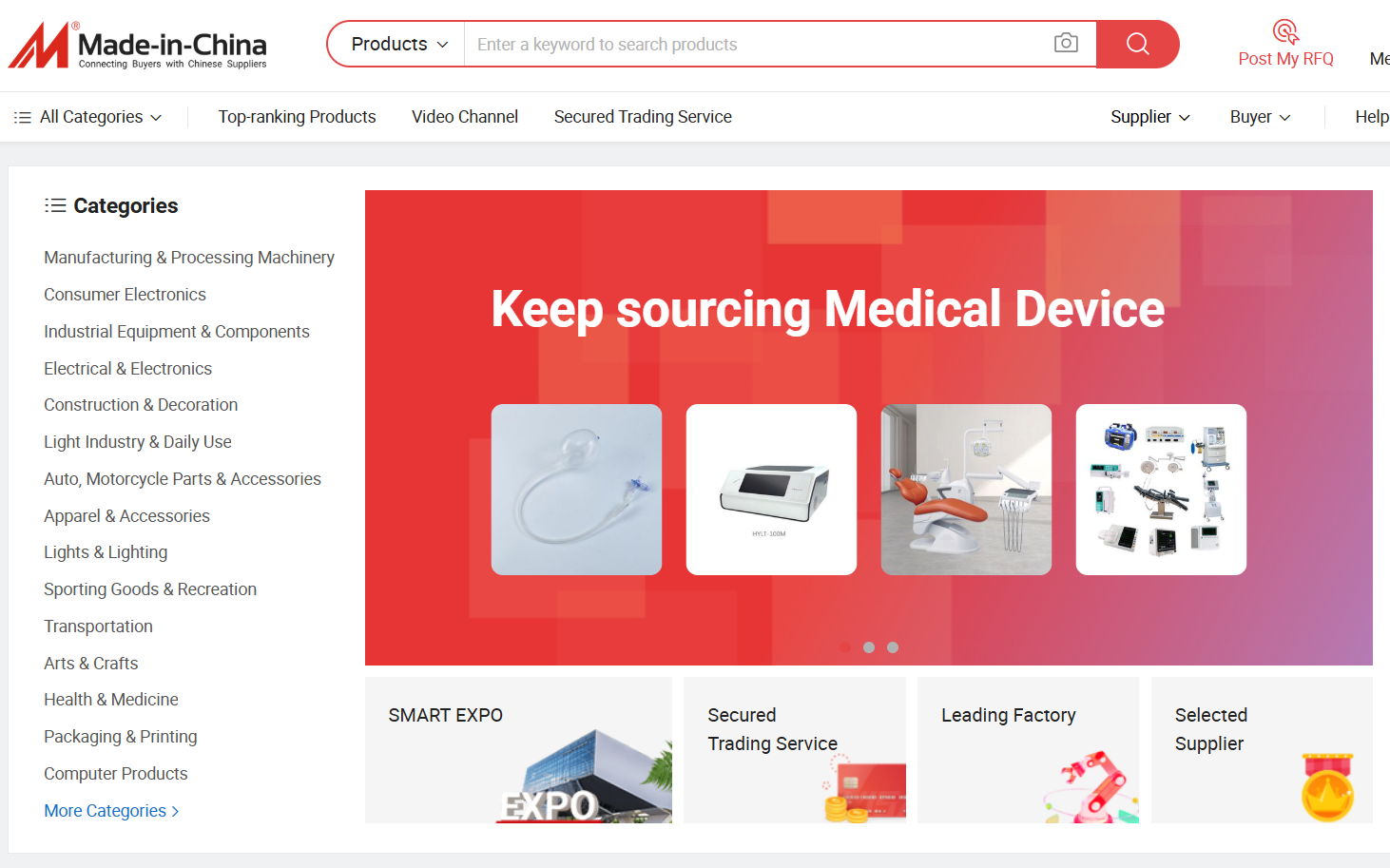Open the Buyer dropdown menu
The height and width of the screenshot is (868, 1390).
point(1260,117)
